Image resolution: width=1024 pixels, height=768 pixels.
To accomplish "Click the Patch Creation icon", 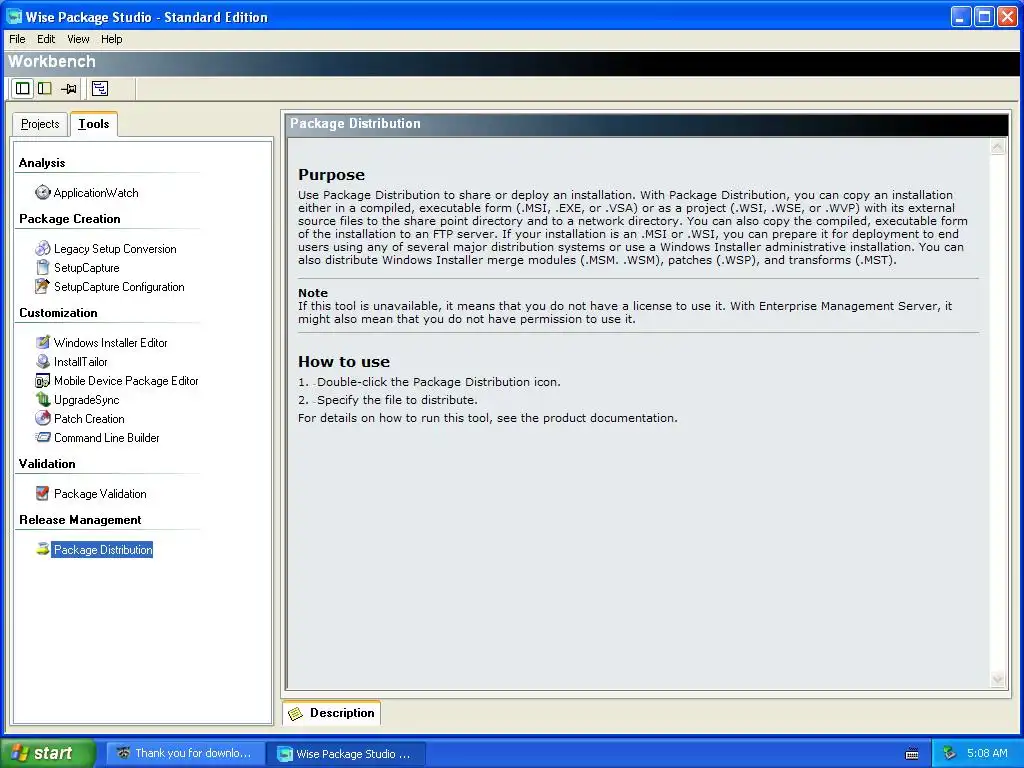I will pos(42,418).
